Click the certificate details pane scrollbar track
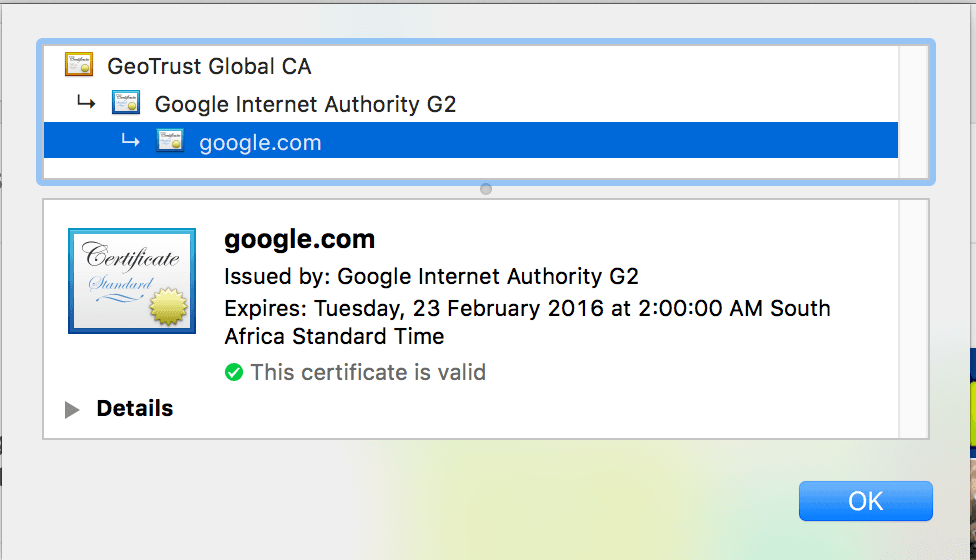976x560 pixels. (913, 319)
